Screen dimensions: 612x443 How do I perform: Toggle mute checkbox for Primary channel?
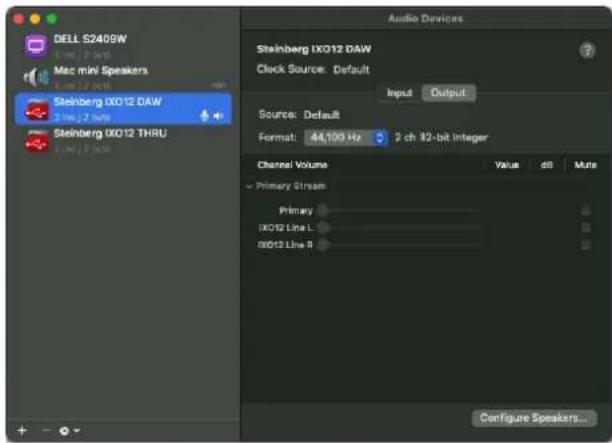click(585, 211)
